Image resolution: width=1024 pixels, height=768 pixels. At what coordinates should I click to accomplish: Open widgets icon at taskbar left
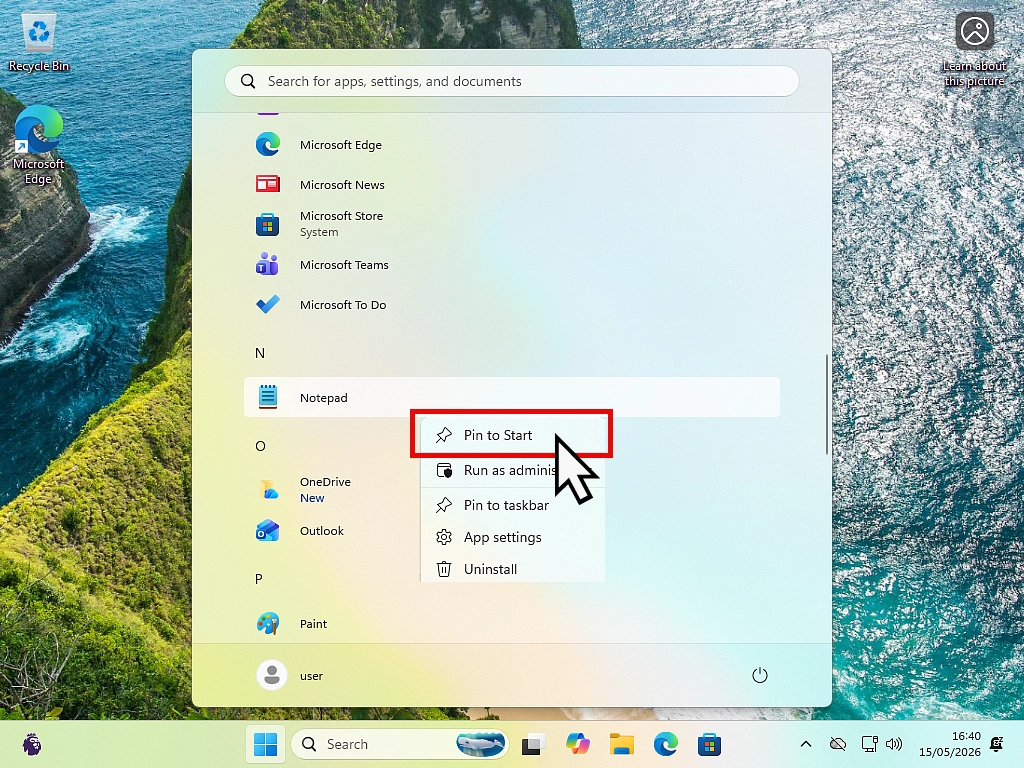pos(31,744)
